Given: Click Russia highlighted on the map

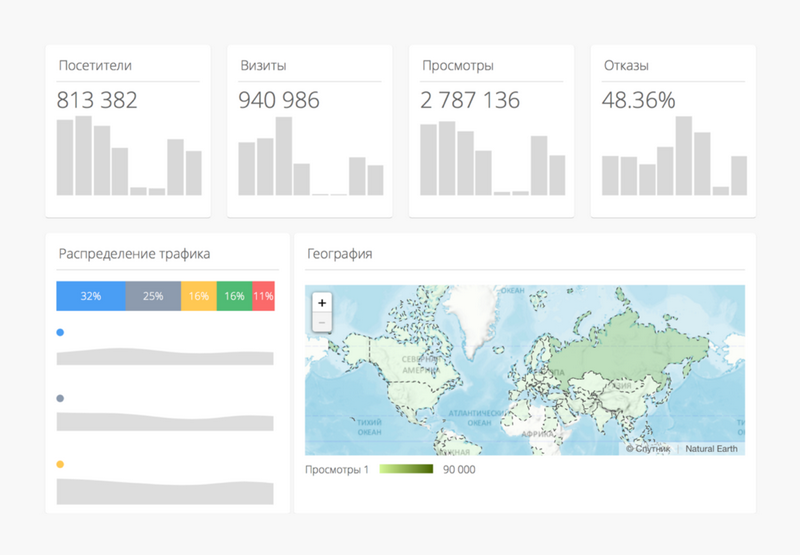Looking at the screenshot, I should [630, 345].
